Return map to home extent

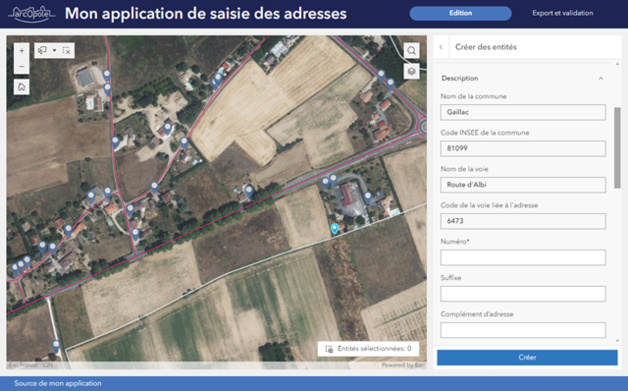tap(22, 87)
